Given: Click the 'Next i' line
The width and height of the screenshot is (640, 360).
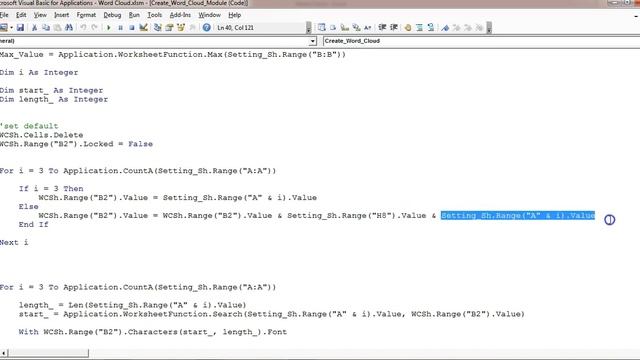Looking at the screenshot, I should click(x=14, y=242).
